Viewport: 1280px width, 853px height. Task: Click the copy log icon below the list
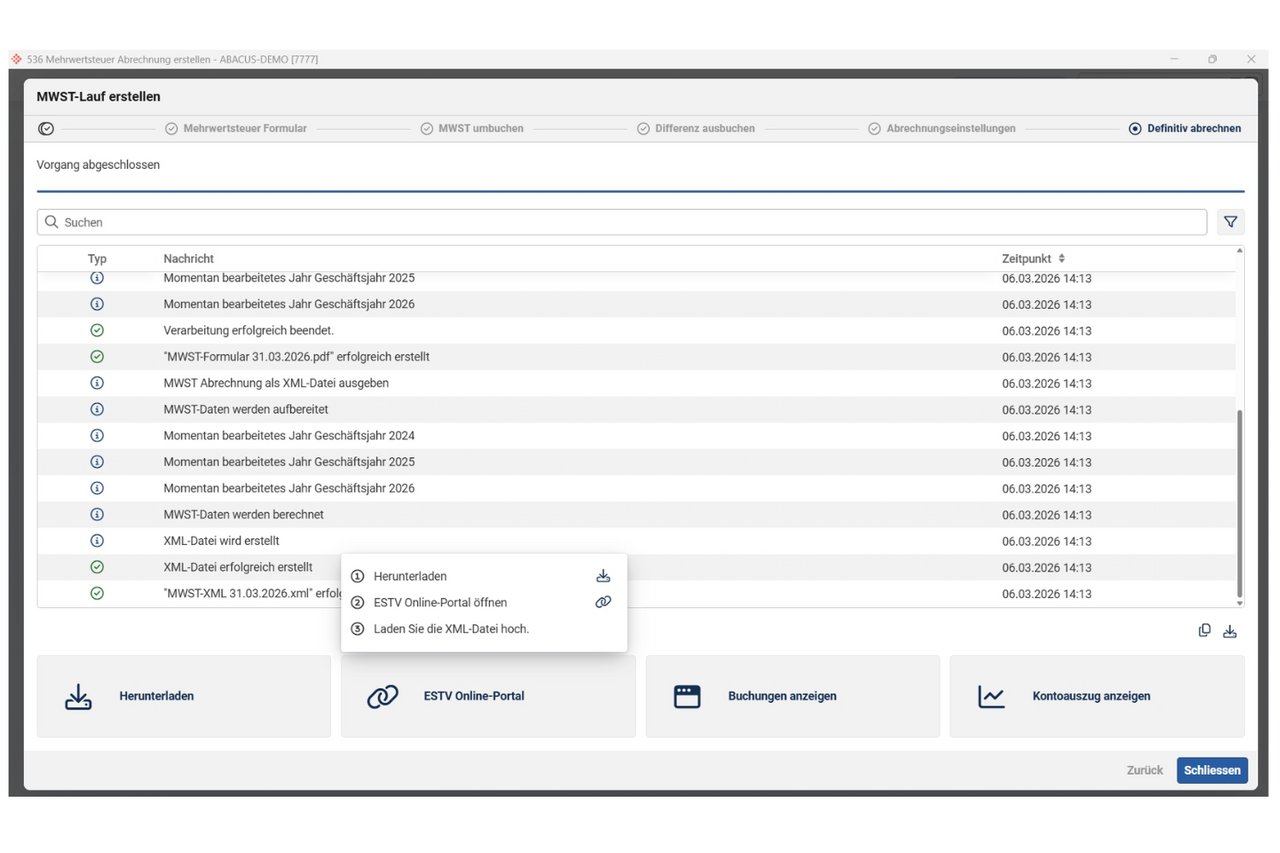(1205, 631)
